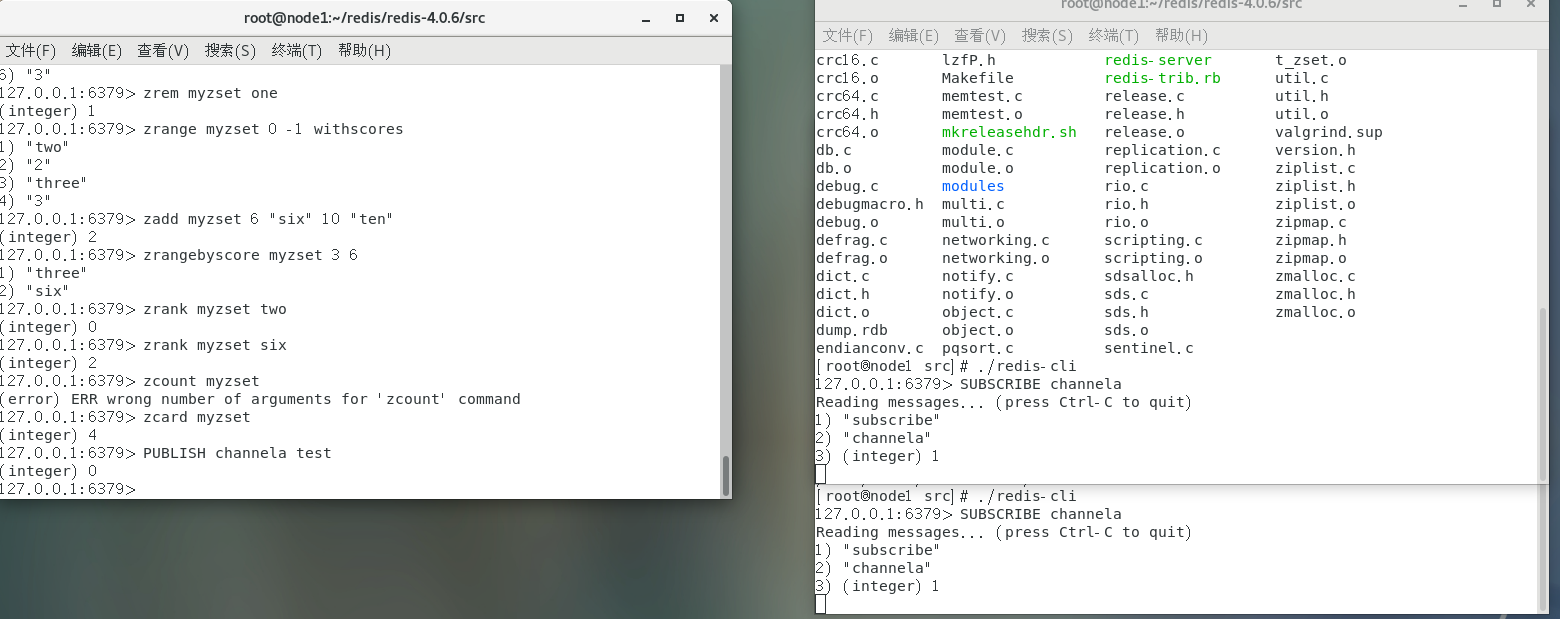Click debugmacro.h in the file listing

[x=870, y=204]
